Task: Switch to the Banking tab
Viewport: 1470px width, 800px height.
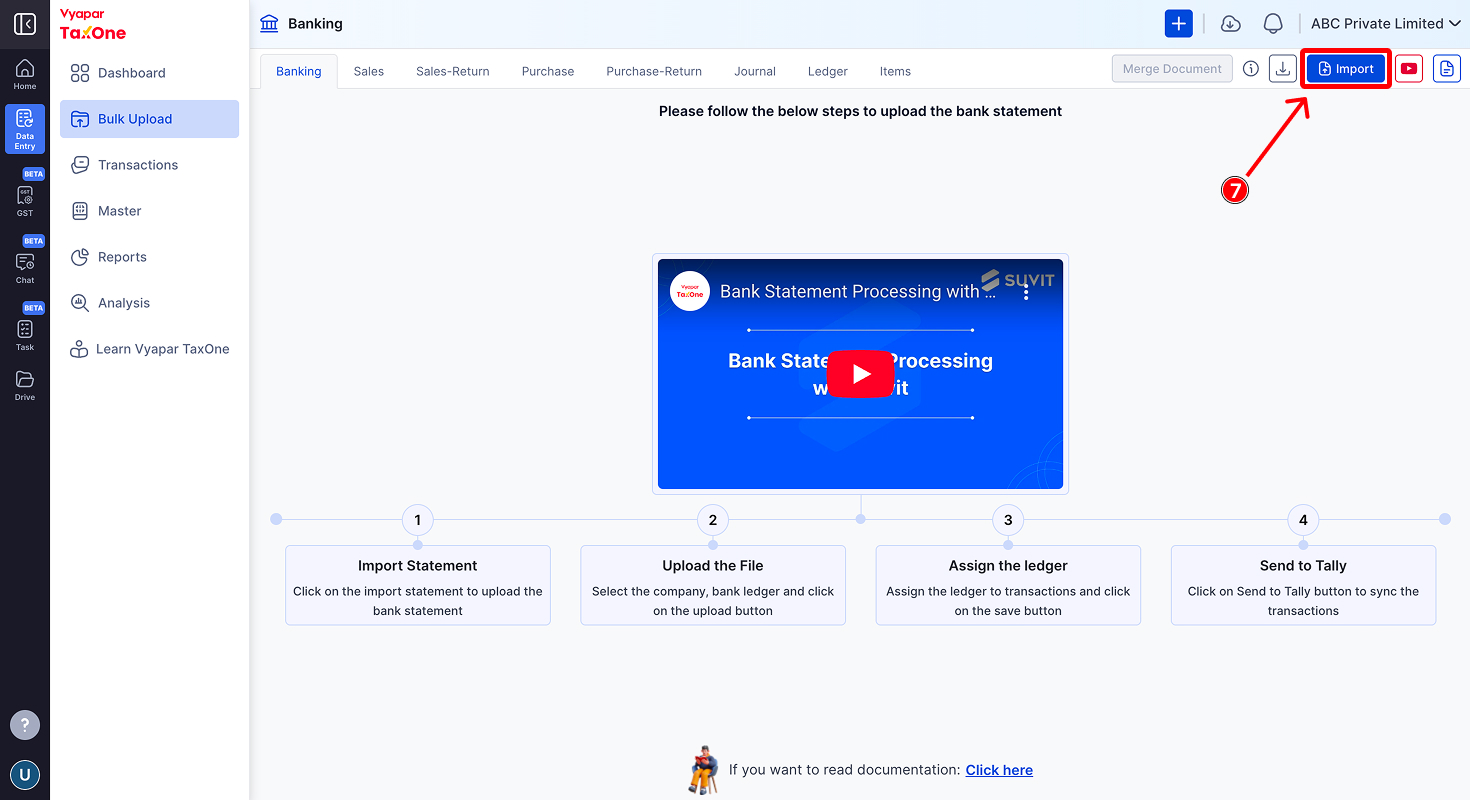Action: [x=299, y=71]
